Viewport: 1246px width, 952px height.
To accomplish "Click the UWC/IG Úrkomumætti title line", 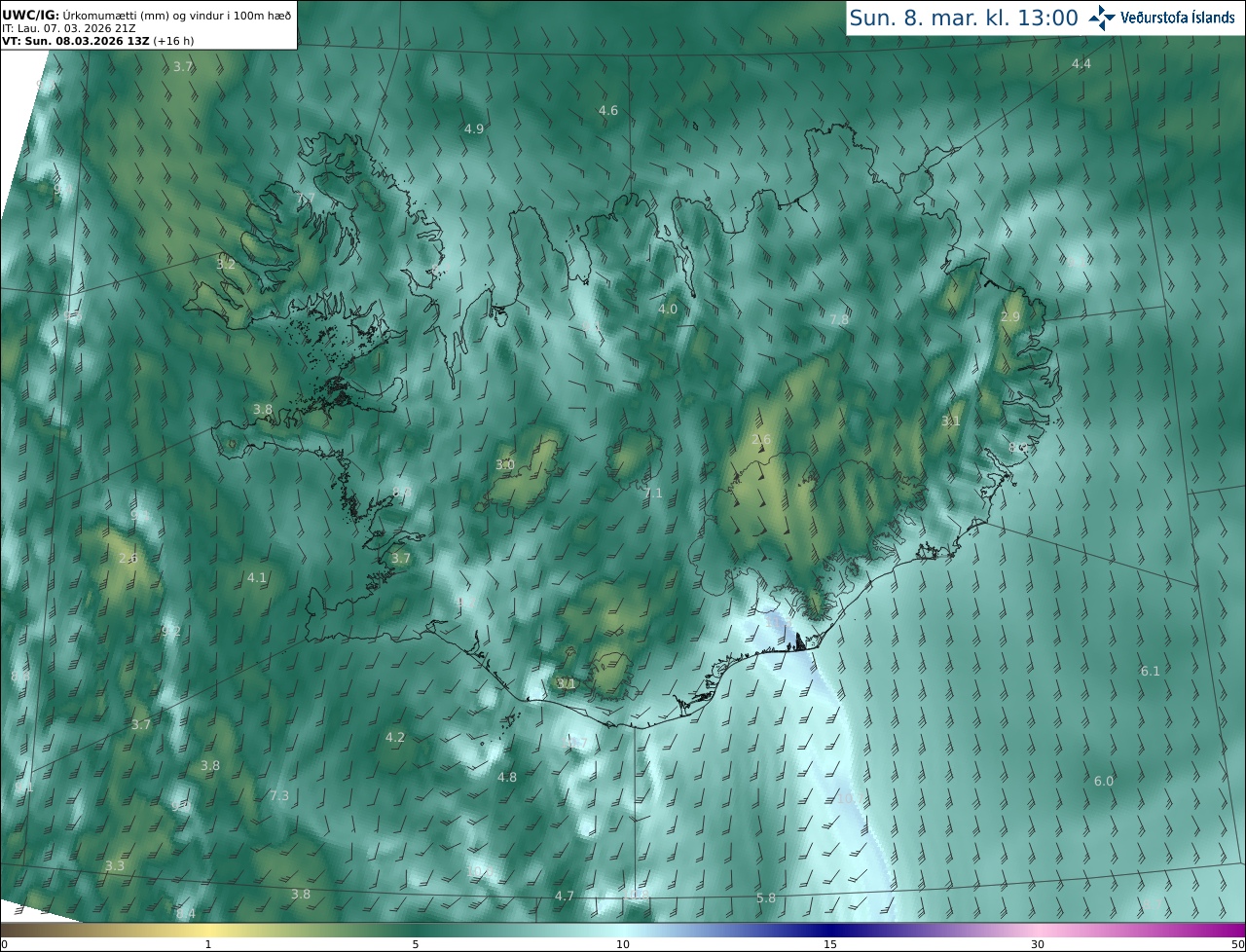I will [x=146, y=15].
